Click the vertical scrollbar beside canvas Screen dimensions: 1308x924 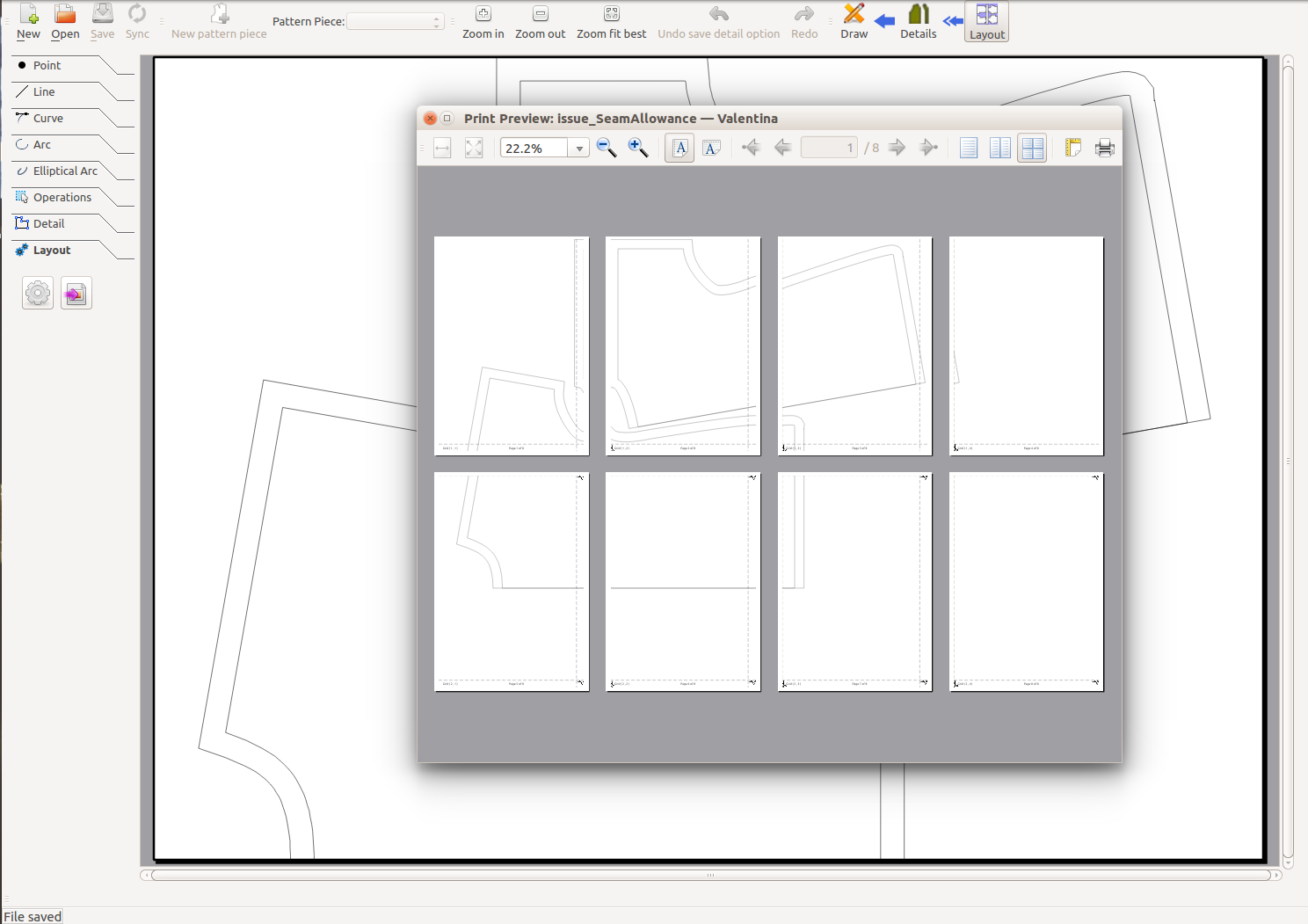(1288, 461)
